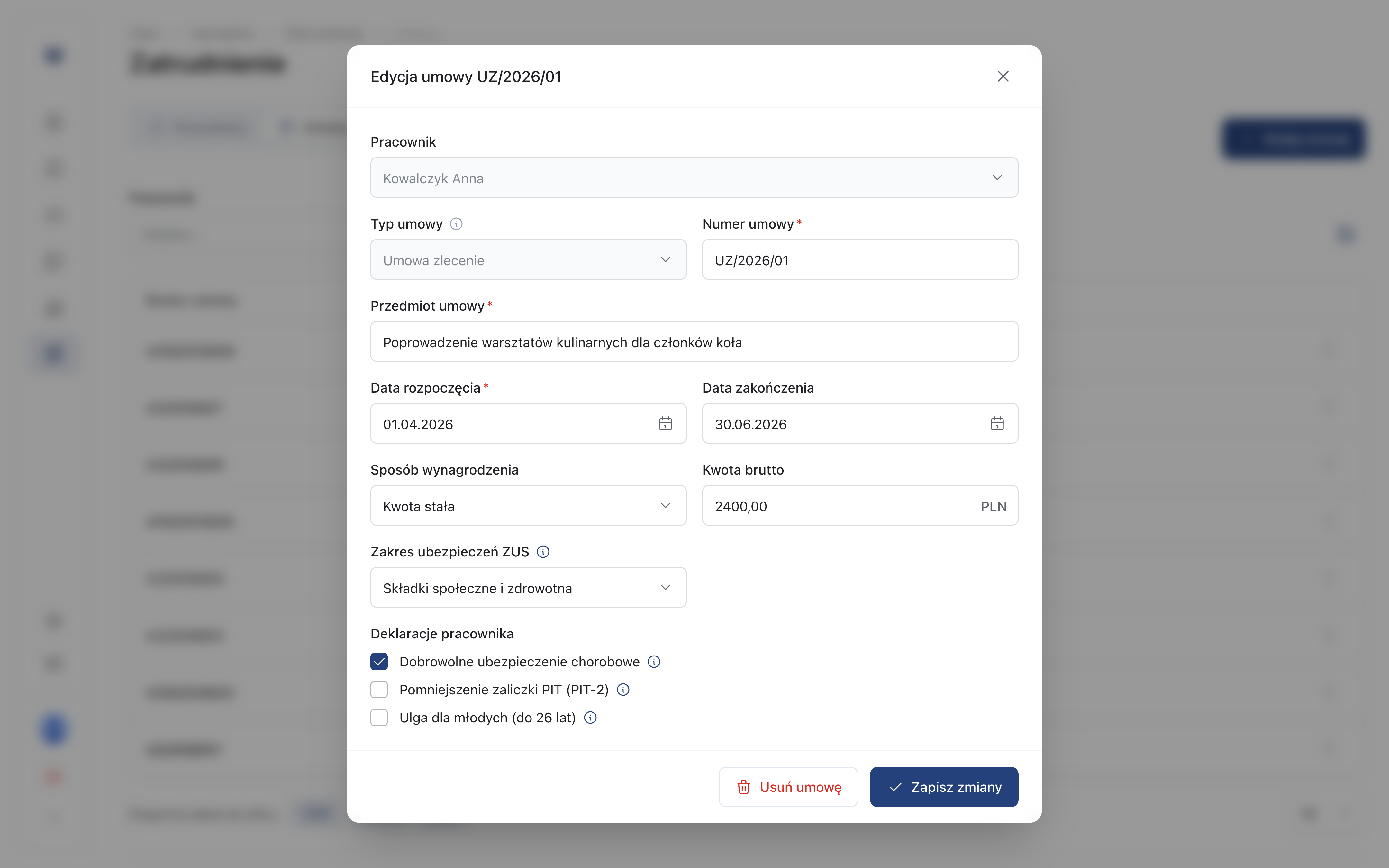1389x868 pixels.
Task: Check Pomniejszenie zaliczki PIT (PIT-2) checkbox
Action: (379, 690)
